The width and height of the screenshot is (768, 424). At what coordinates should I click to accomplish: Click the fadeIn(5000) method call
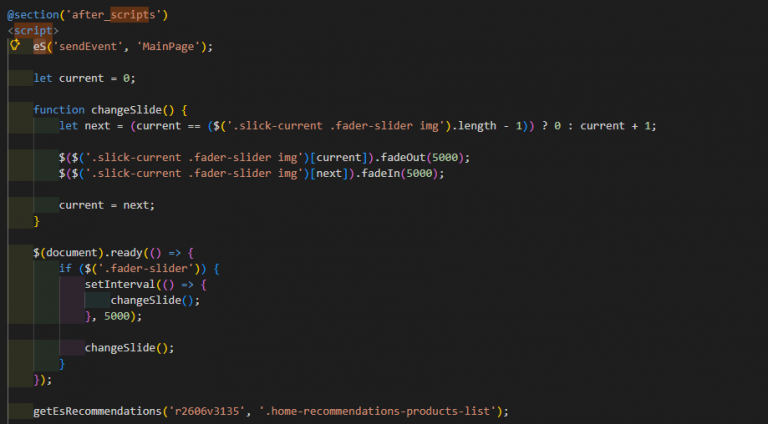coord(399,173)
